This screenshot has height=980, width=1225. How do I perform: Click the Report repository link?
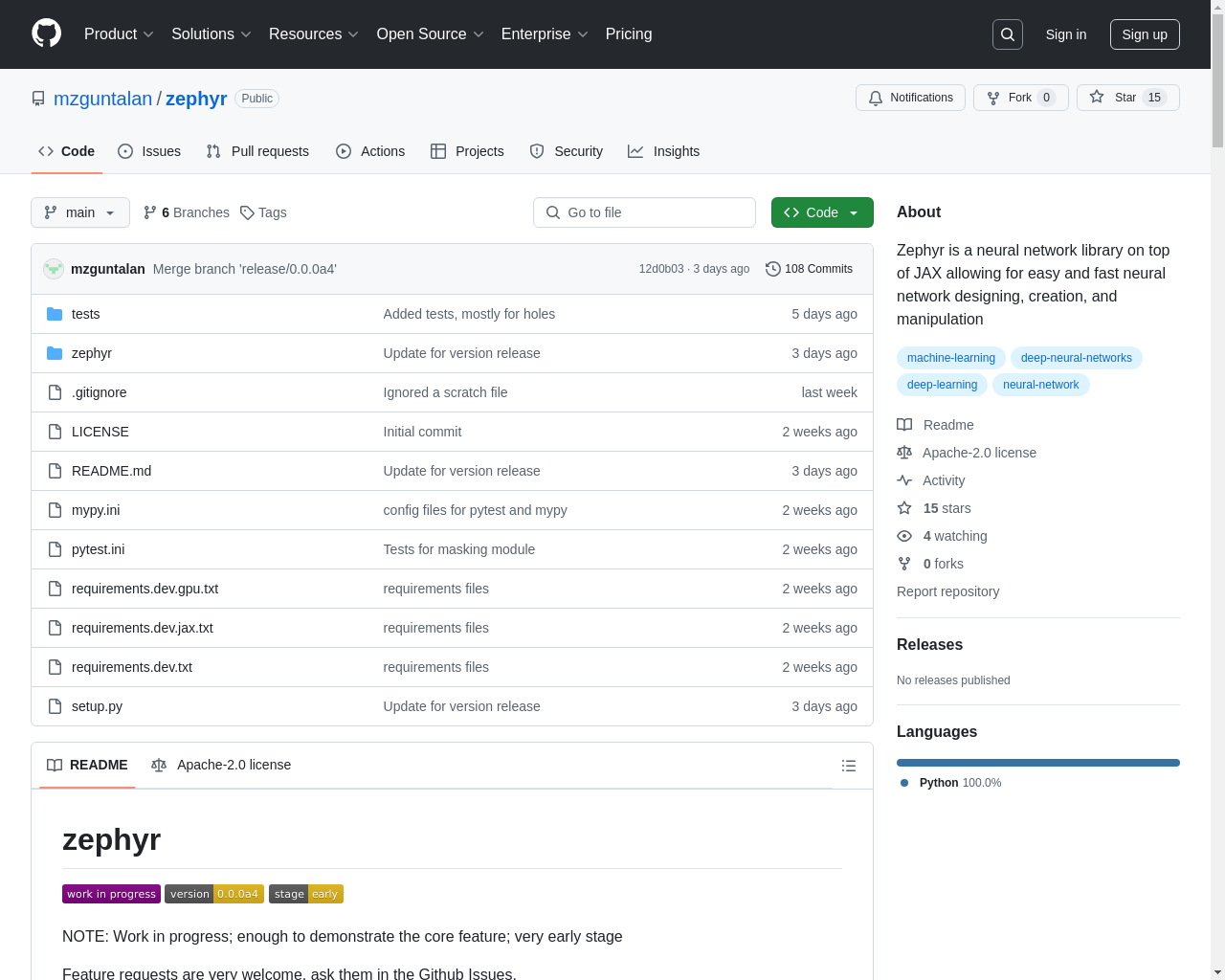[x=947, y=591]
